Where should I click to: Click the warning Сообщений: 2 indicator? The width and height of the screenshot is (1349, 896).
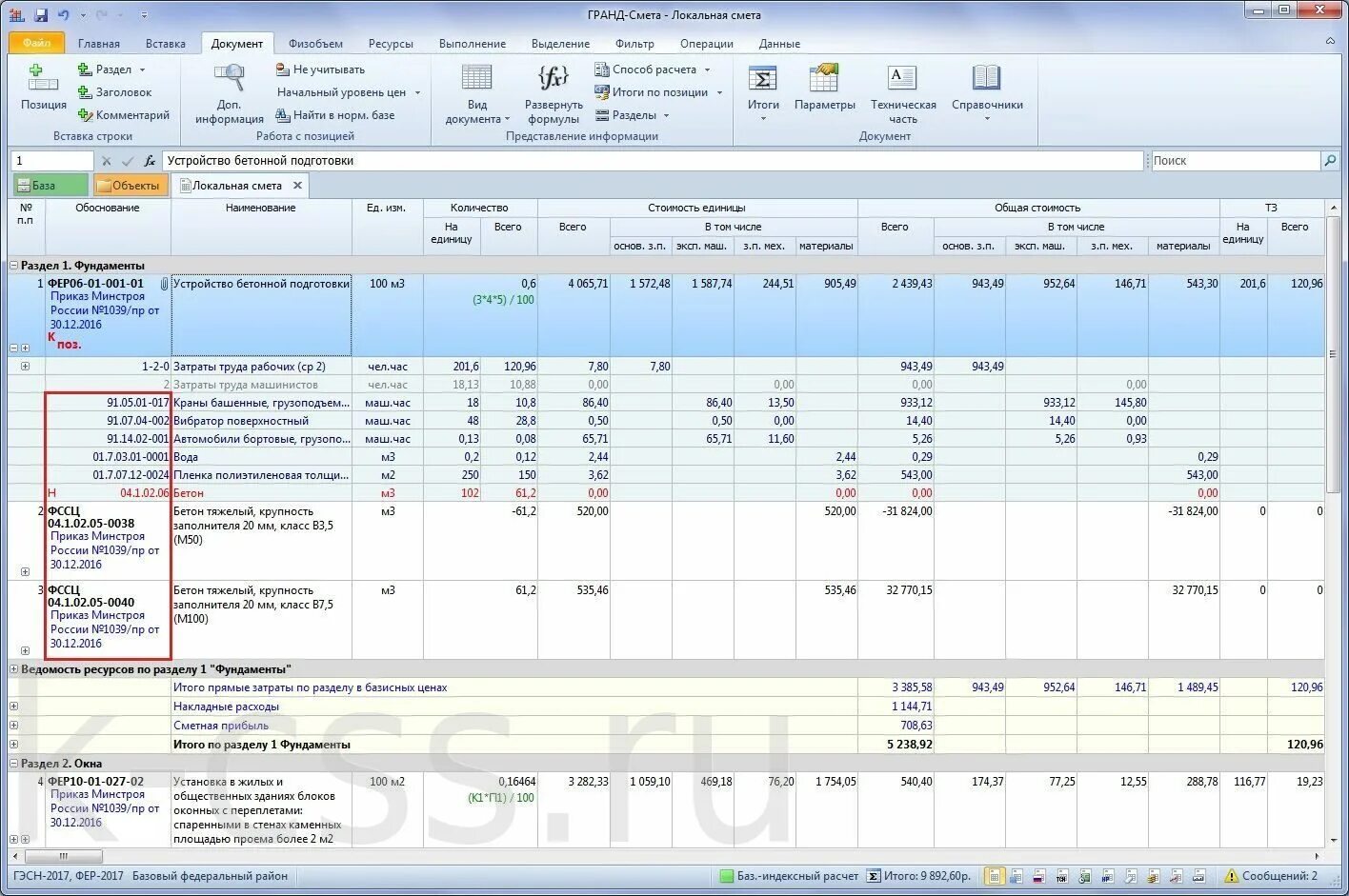coord(1270,876)
